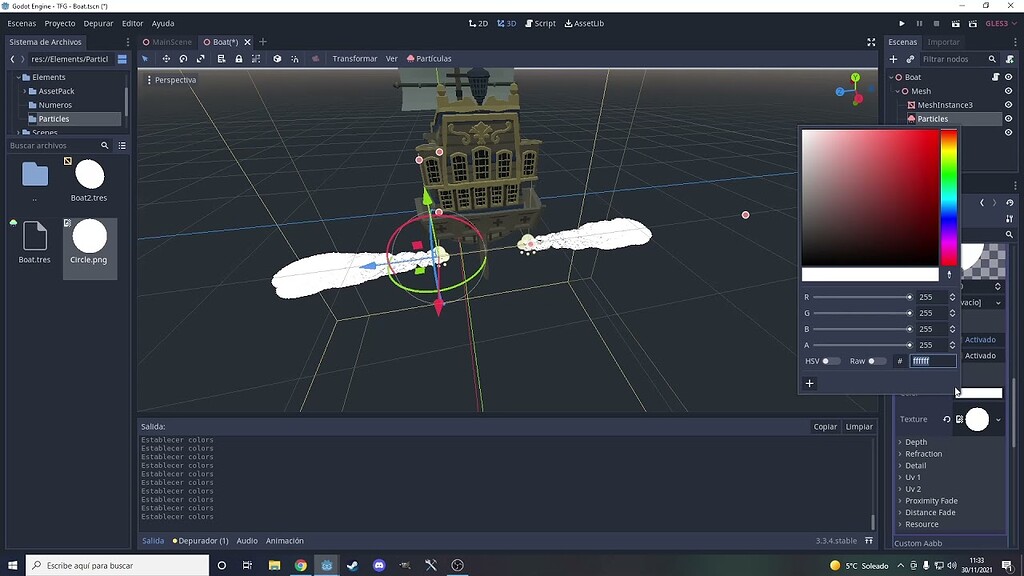Expand the Depth section

[x=916, y=442]
